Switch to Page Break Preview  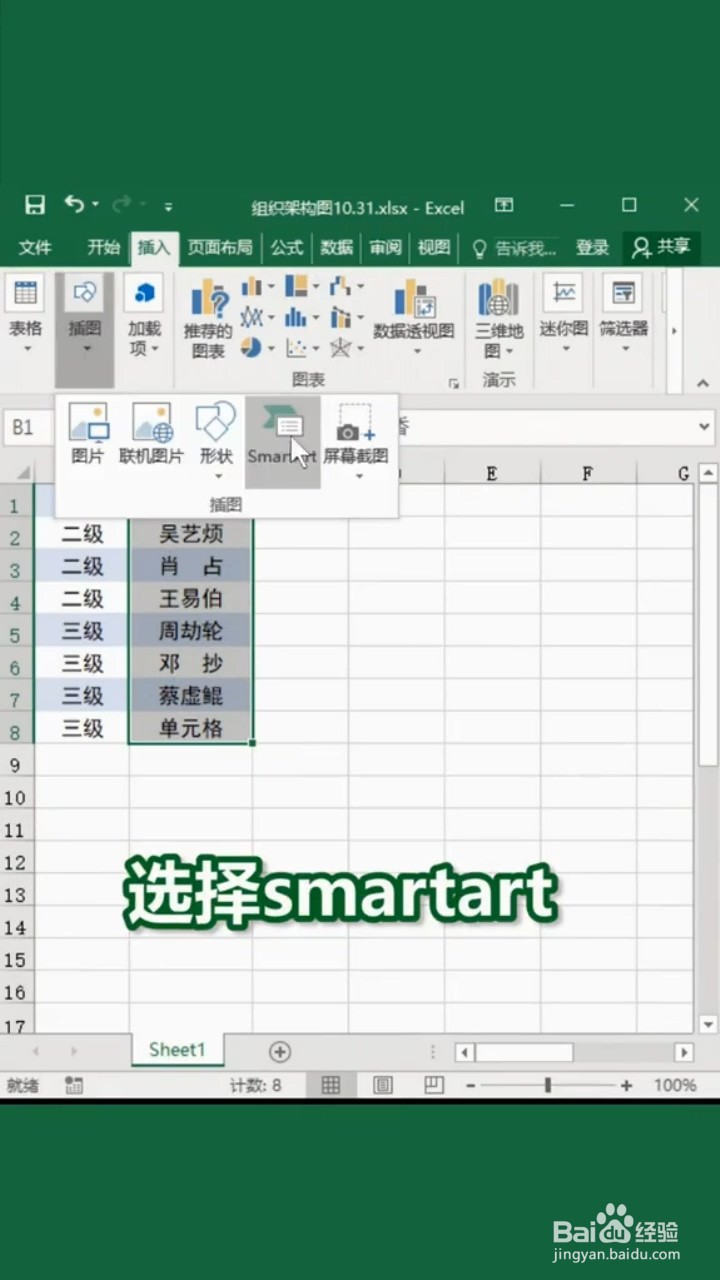tap(433, 1085)
